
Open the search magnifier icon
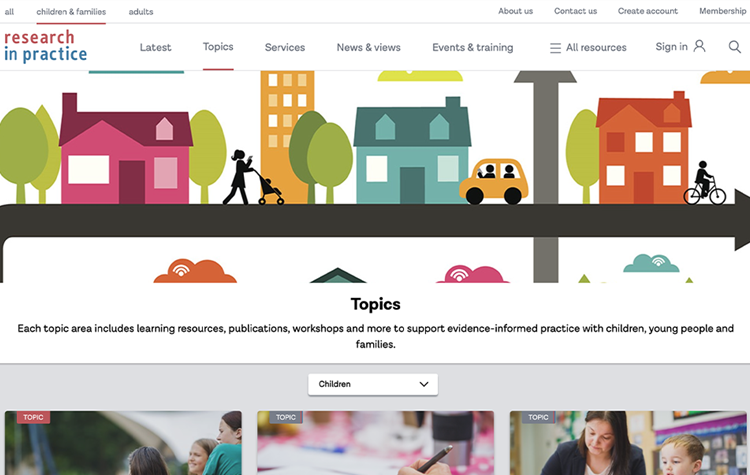(735, 47)
